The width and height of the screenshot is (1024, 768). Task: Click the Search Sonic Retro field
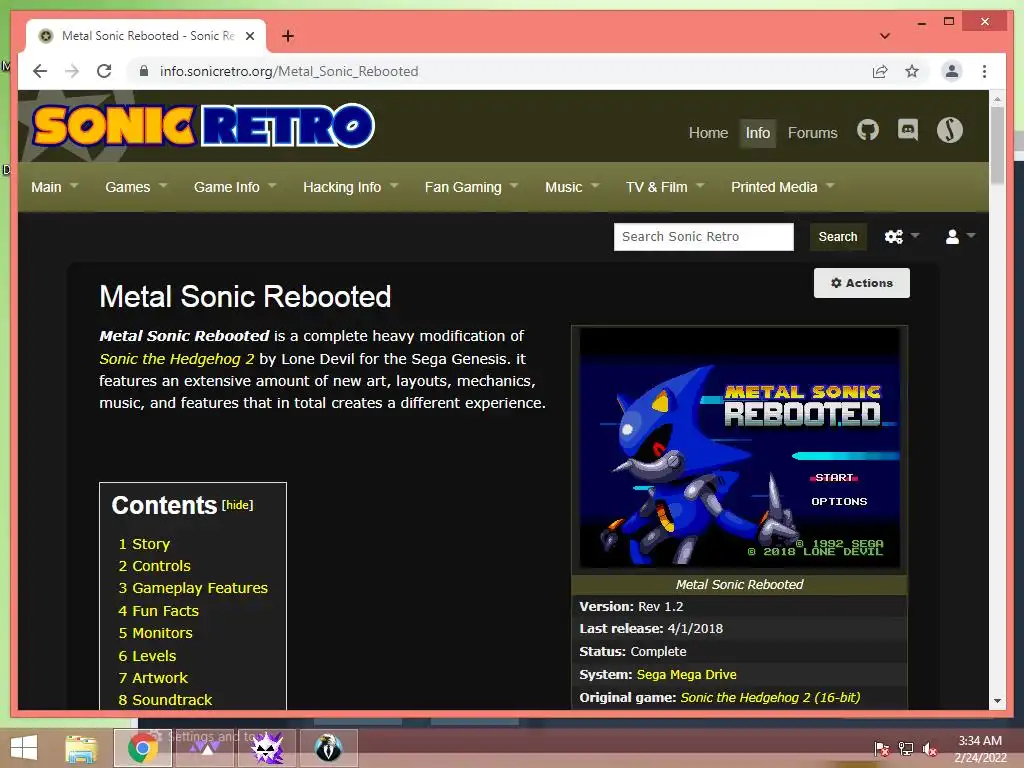pyautogui.click(x=703, y=236)
